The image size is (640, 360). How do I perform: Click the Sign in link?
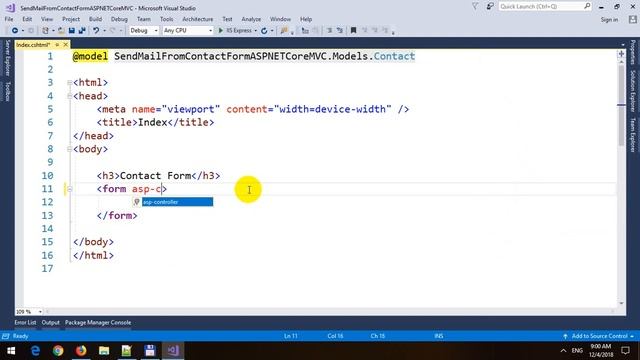(x=609, y=20)
